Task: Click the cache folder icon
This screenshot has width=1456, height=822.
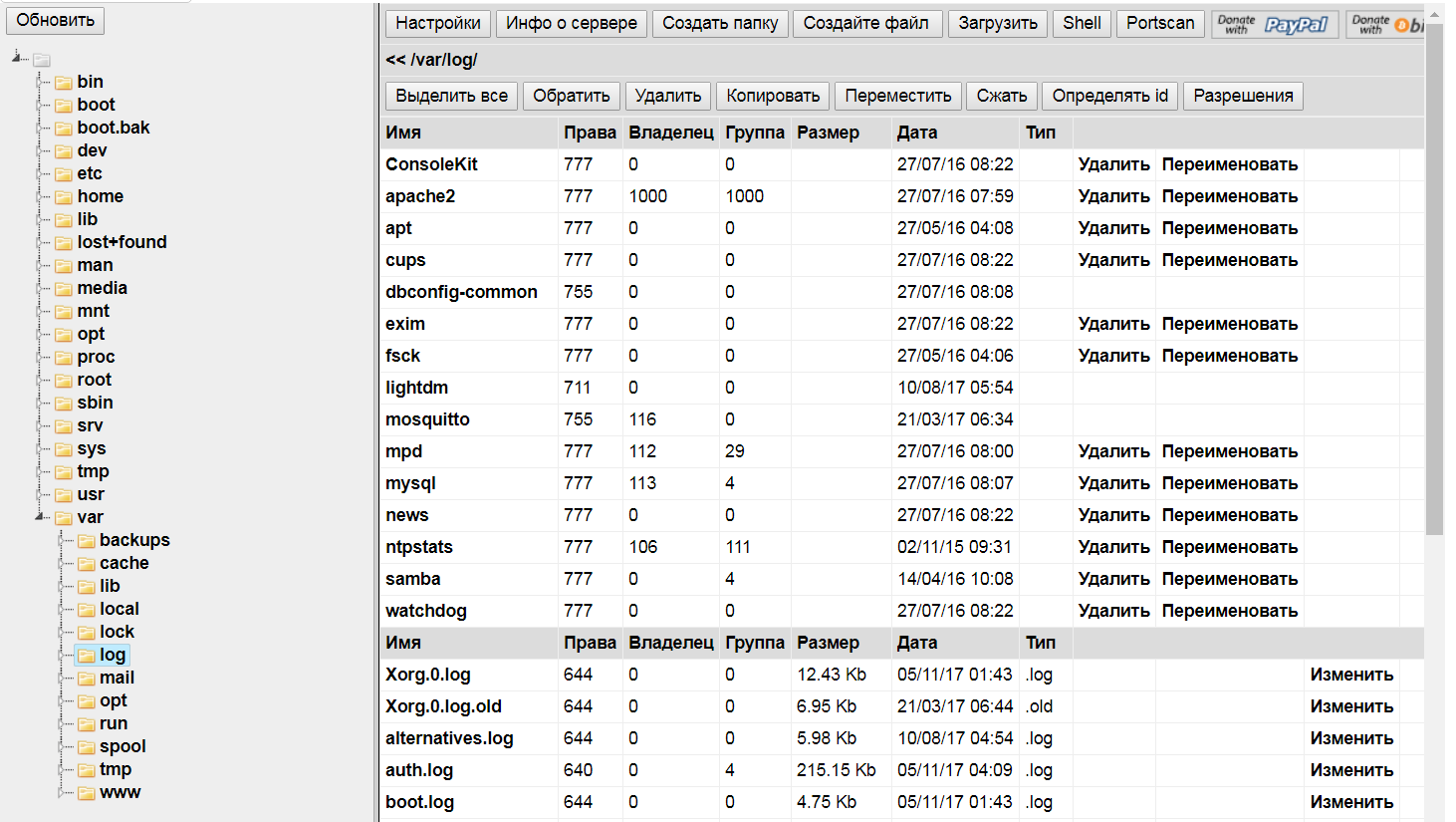Action: pos(87,564)
